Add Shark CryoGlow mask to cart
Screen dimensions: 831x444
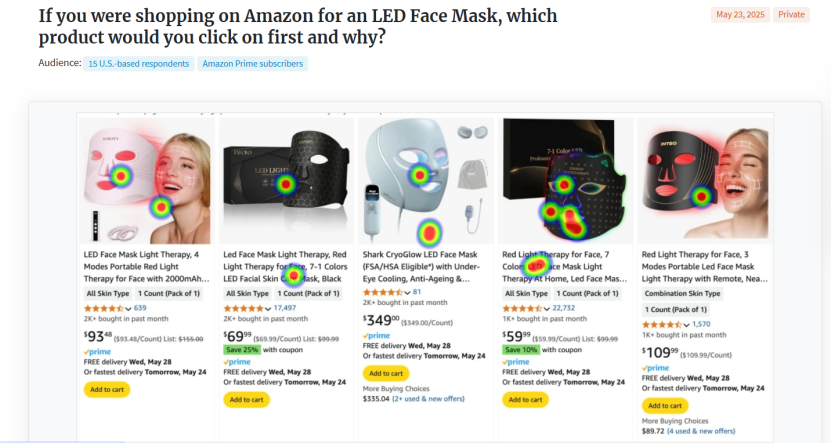coord(385,373)
